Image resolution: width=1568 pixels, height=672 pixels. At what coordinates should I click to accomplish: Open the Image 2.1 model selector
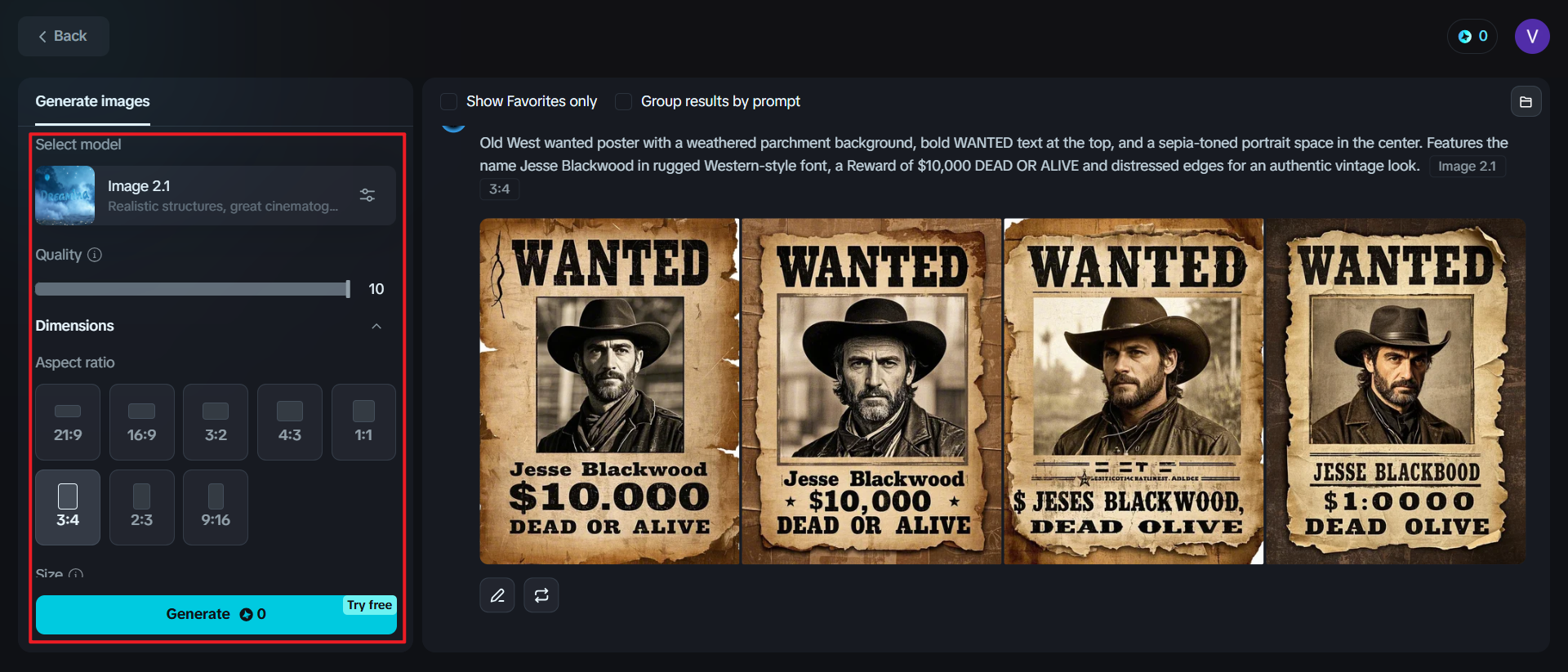pyautogui.click(x=215, y=195)
